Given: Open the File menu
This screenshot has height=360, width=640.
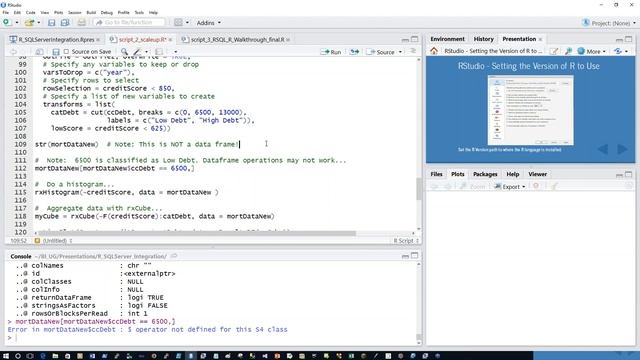Looking at the screenshot, I should click(x=6, y=13).
